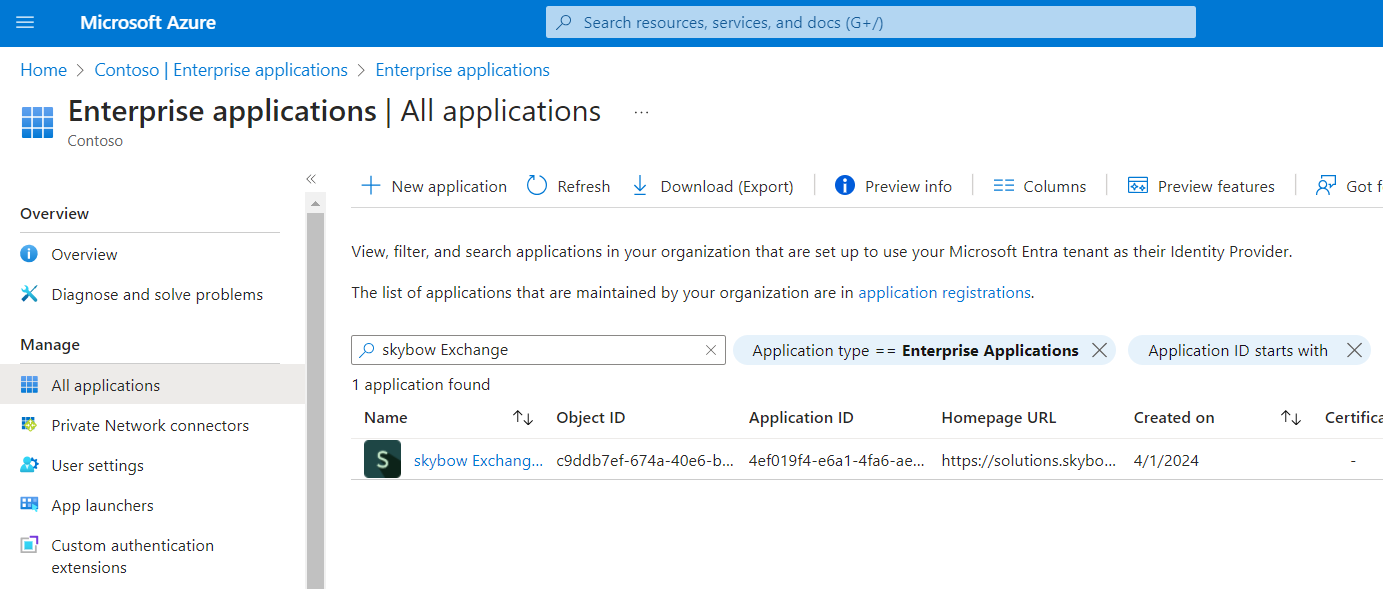The height and width of the screenshot is (589, 1383).
Task: Click the Refresh circular arrow icon
Action: point(537,186)
